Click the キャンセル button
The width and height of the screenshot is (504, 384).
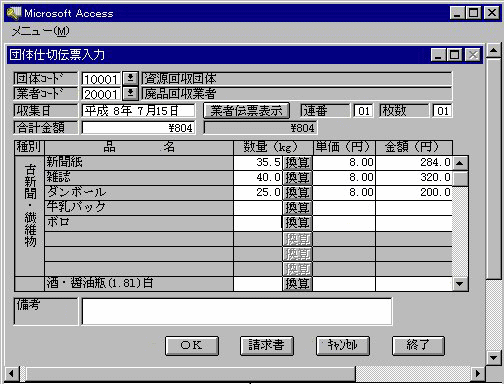pyautogui.click(x=343, y=346)
